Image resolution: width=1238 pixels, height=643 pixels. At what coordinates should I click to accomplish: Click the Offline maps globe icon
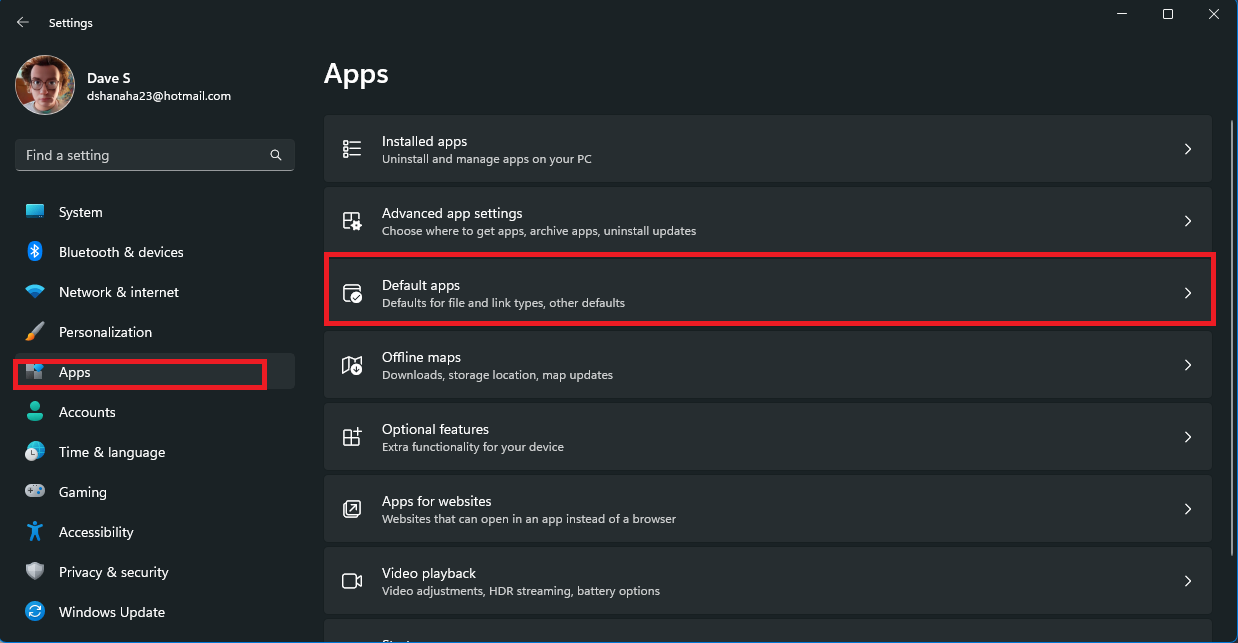tap(352, 364)
